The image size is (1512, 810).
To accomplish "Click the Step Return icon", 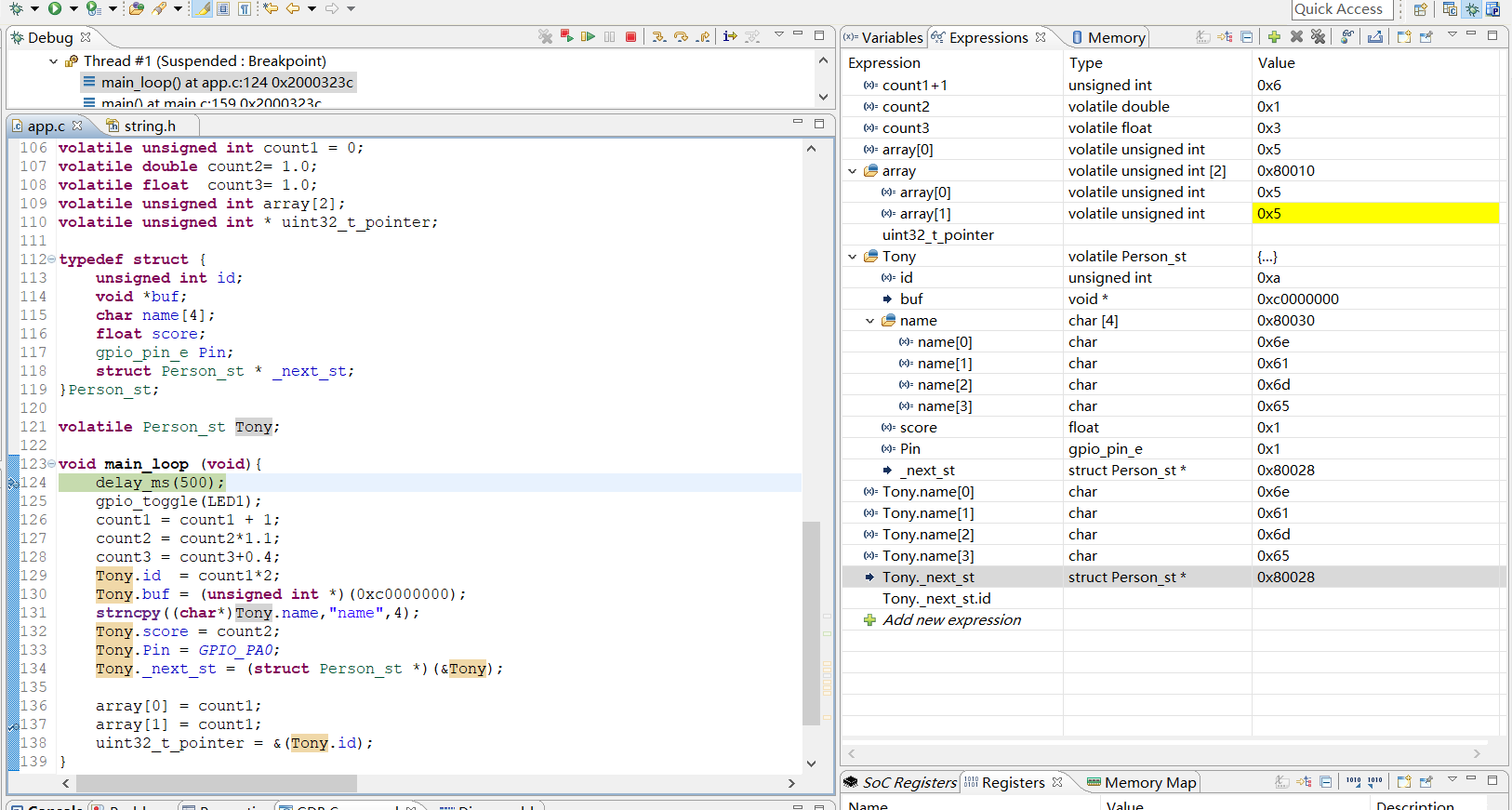I will click(x=703, y=36).
